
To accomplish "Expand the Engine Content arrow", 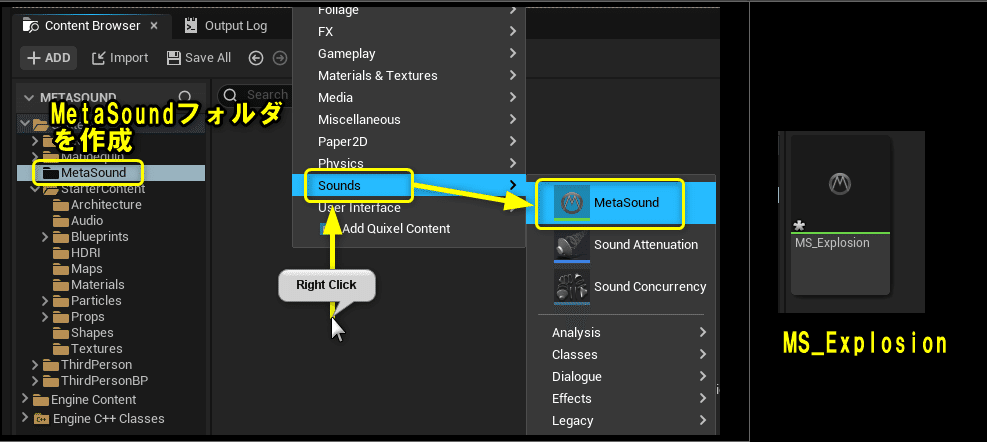I will [x=25, y=399].
